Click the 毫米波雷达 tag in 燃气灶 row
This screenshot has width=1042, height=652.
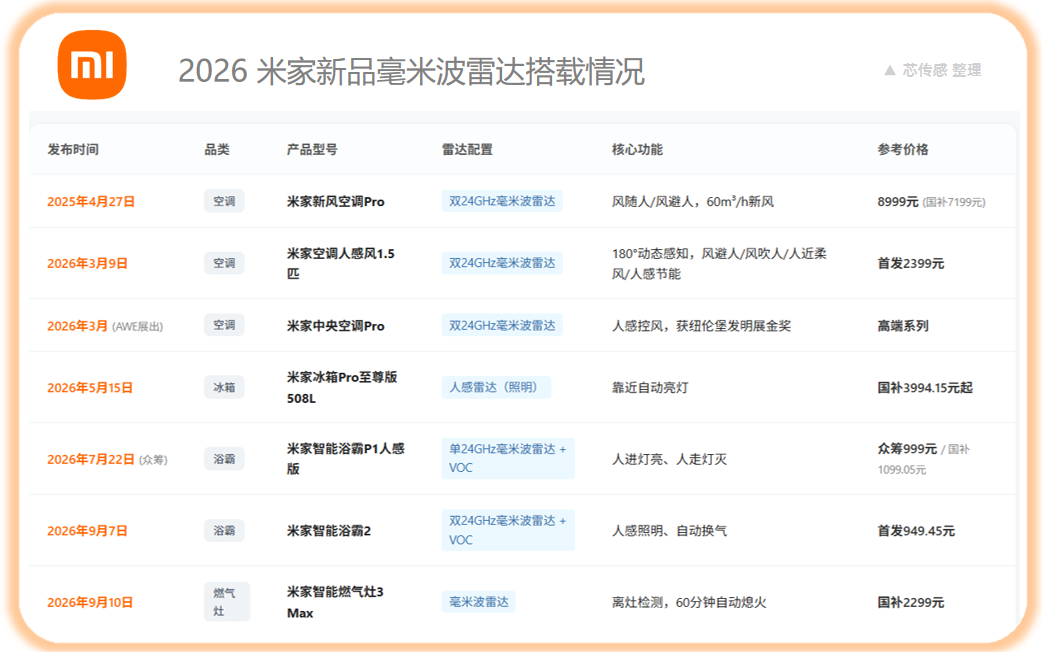(x=478, y=601)
